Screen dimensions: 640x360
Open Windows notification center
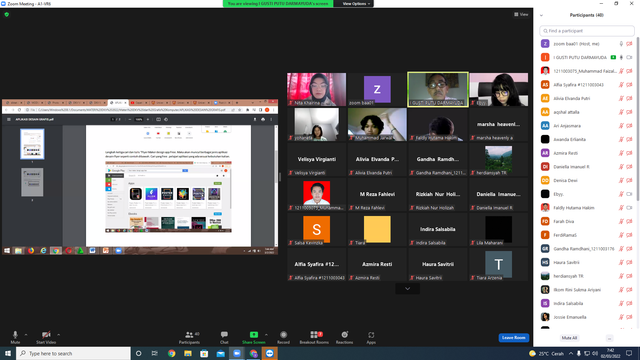tap(629, 353)
